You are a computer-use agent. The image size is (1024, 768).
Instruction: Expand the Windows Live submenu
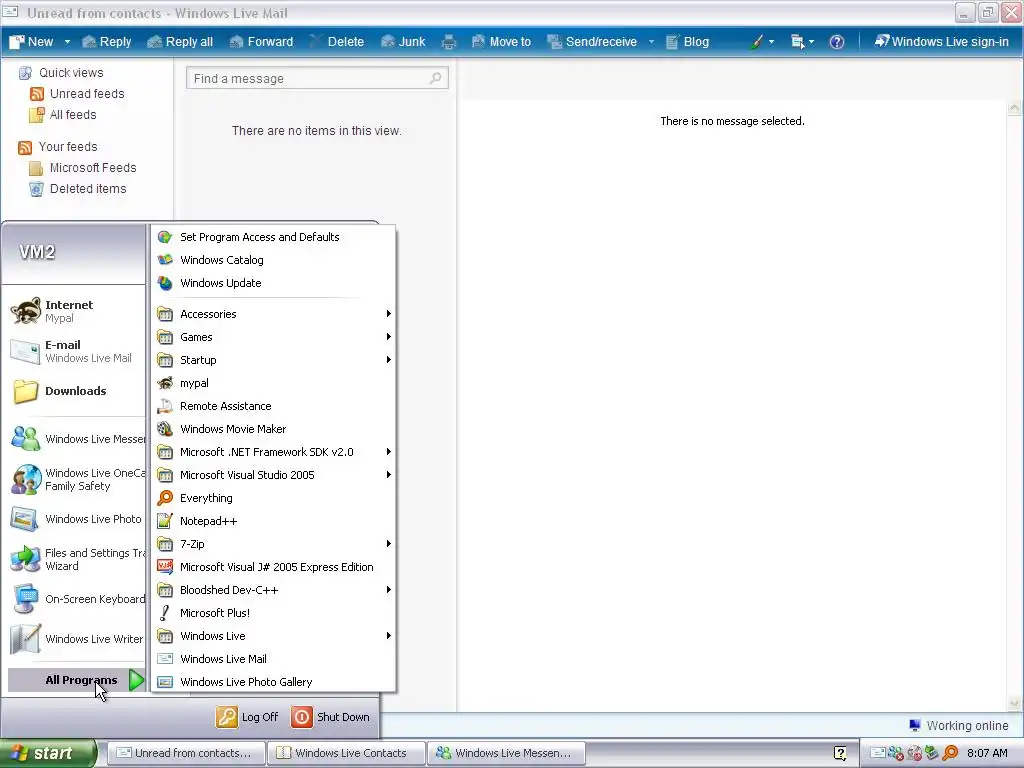(x=273, y=635)
